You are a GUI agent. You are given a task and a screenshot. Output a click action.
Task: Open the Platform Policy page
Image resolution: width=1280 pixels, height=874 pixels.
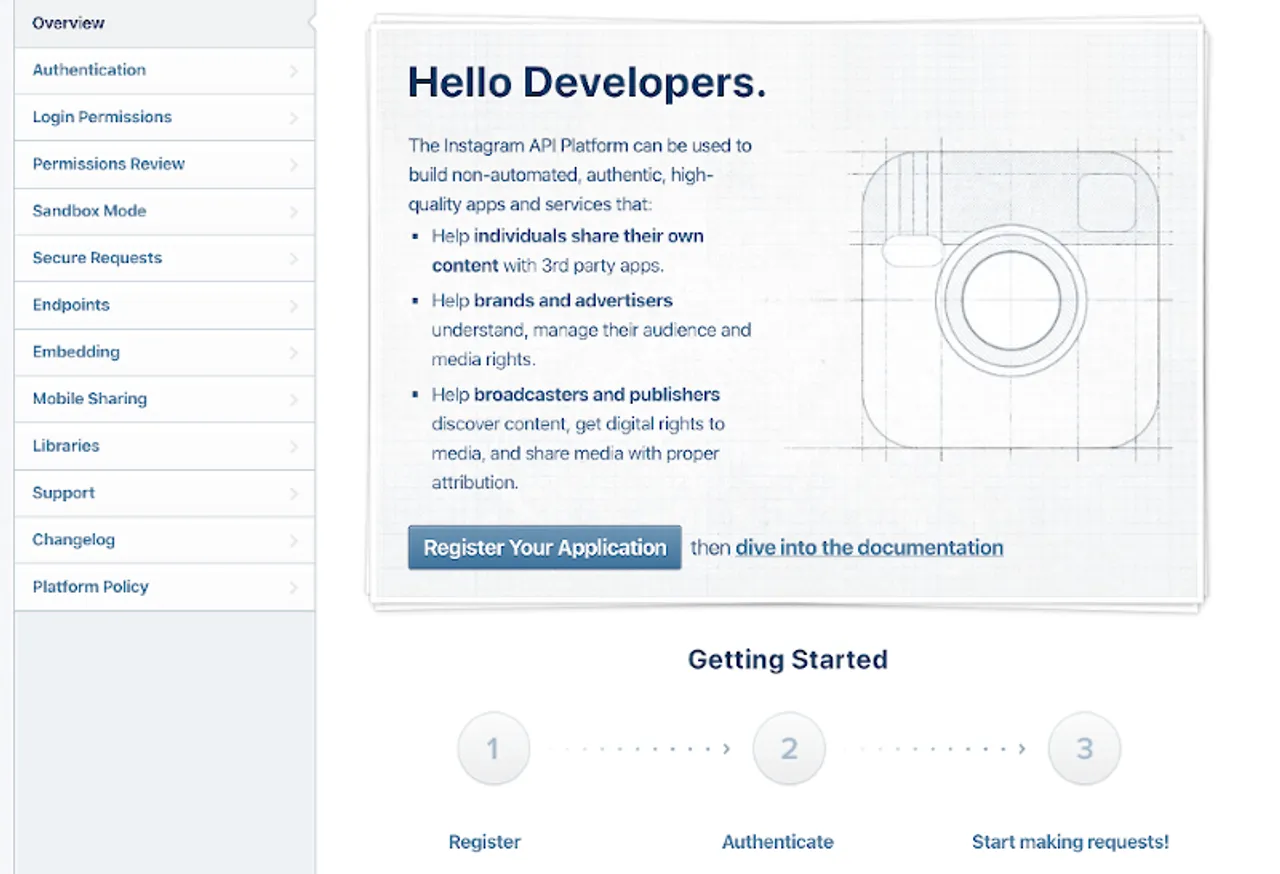tap(89, 587)
